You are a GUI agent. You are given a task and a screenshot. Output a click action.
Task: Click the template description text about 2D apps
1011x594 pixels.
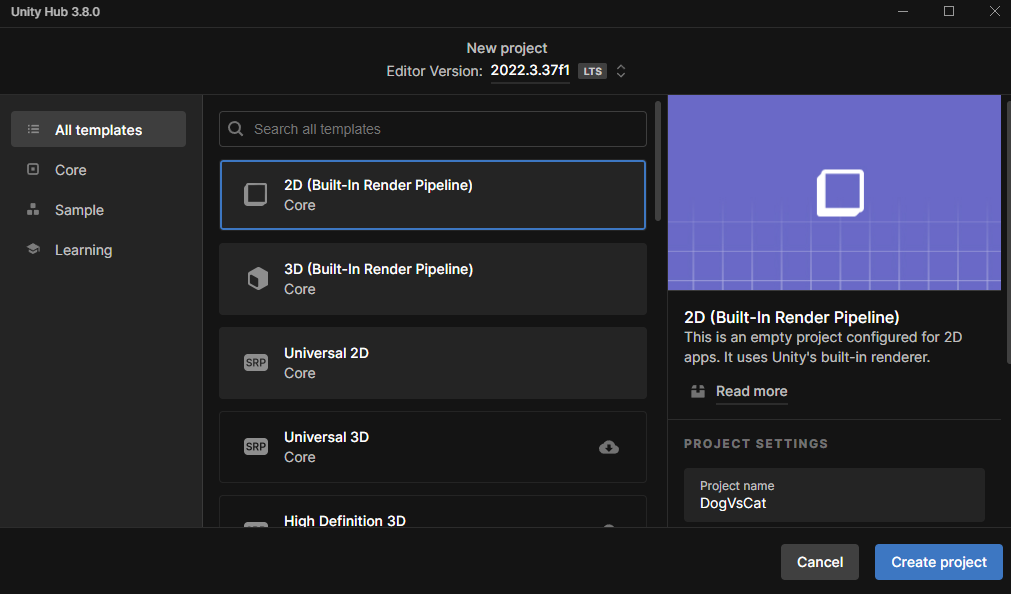[x=823, y=347]
